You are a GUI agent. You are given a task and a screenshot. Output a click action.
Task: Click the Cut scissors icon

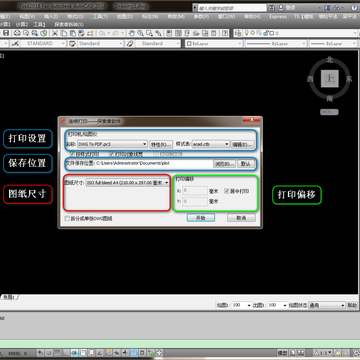click(x=54, y=33)
